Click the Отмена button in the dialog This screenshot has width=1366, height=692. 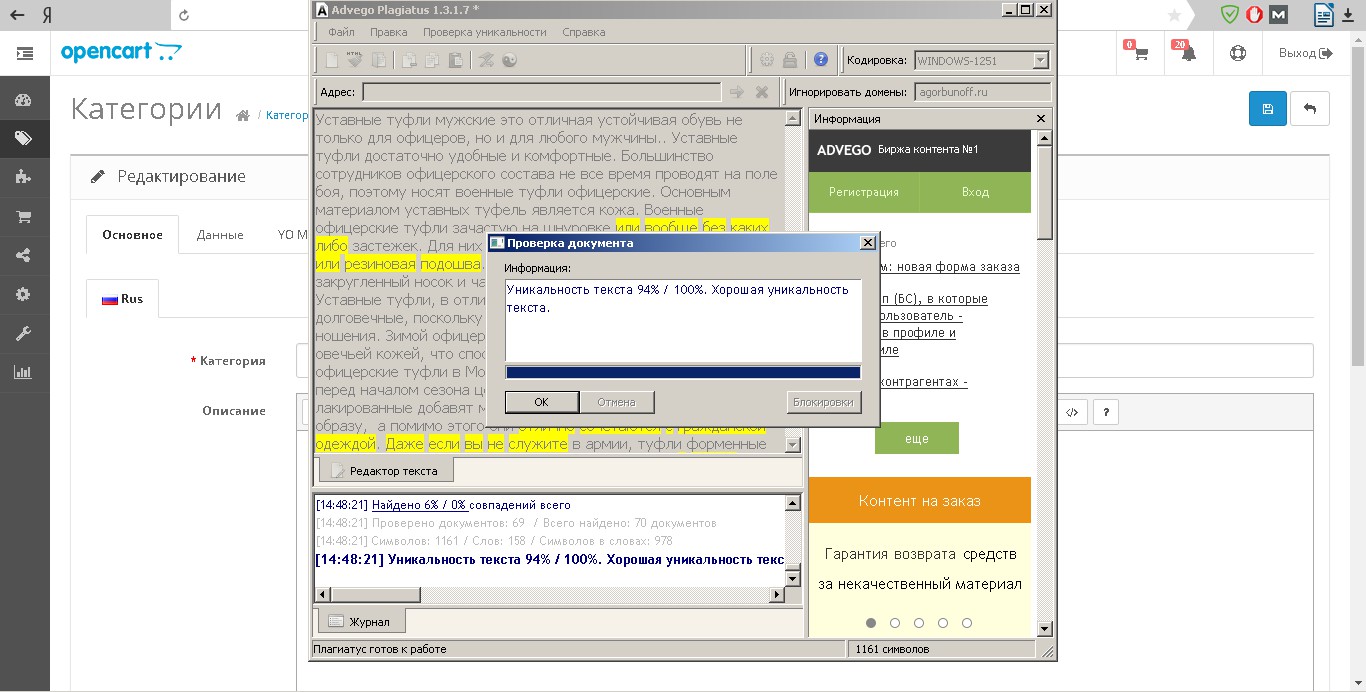coord(616,402)
